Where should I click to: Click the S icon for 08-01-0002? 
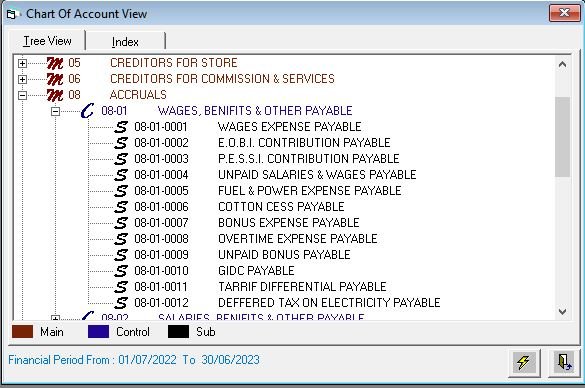[x=121, y=143]
